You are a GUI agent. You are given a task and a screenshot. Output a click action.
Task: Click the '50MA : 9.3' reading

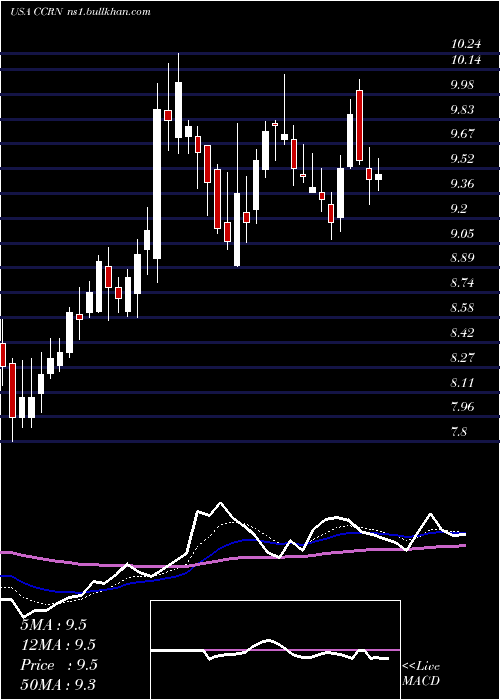point(58,685)
